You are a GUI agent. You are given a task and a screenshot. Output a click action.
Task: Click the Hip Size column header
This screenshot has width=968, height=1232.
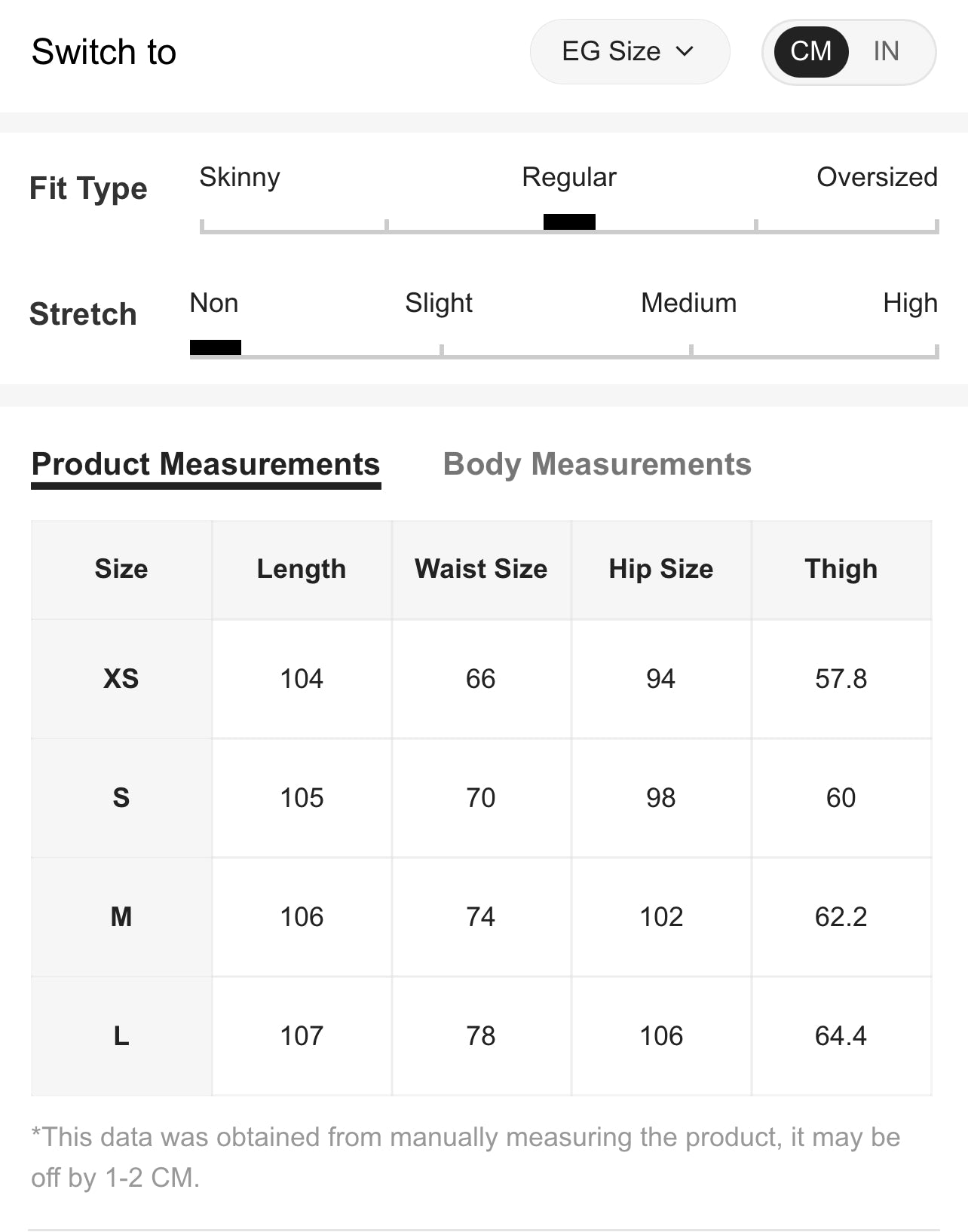[x=660, y=569]
